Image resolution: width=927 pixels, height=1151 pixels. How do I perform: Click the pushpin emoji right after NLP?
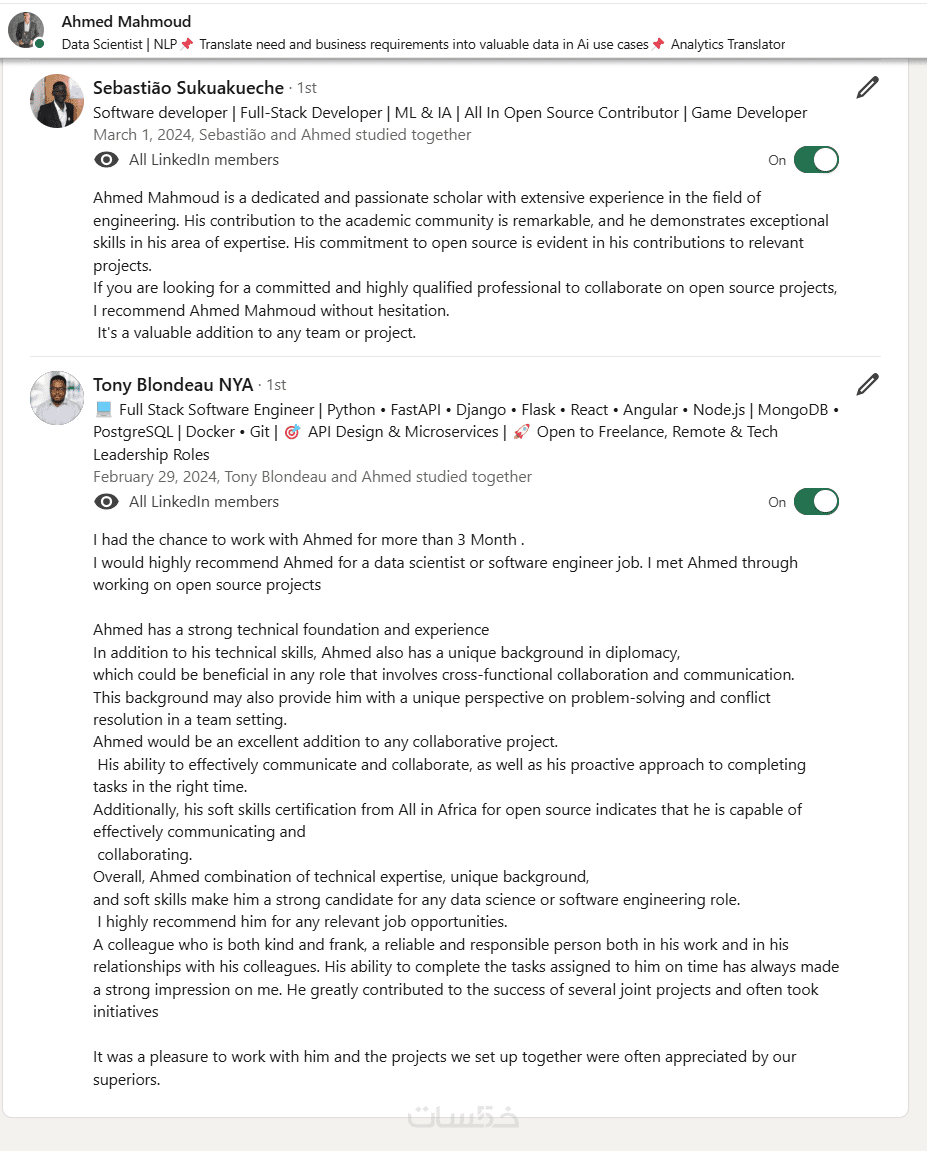click(187, 44)
